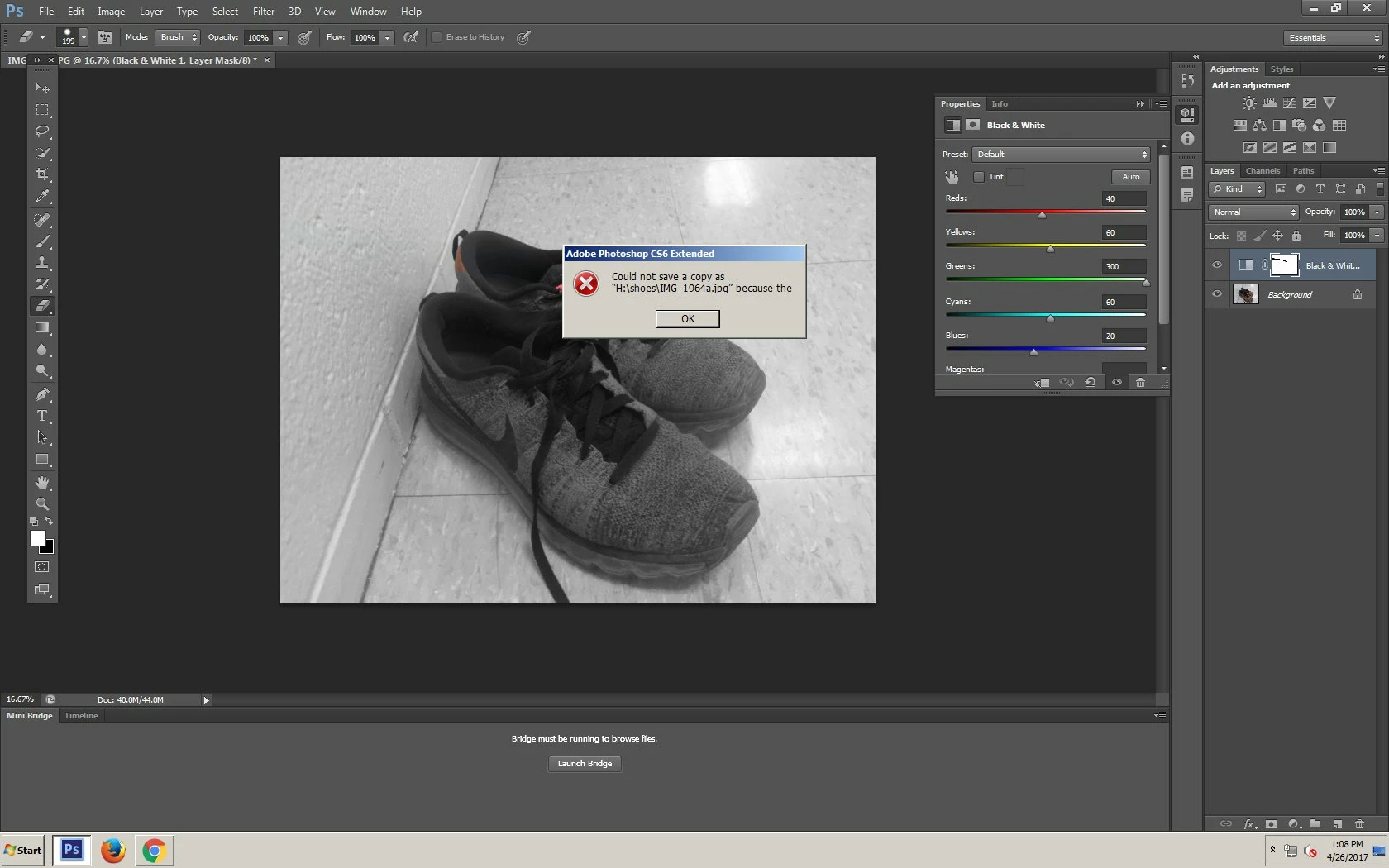Create a new layer in Layers panel
Screen dimensions: 1389x868
pos(1337,824)
